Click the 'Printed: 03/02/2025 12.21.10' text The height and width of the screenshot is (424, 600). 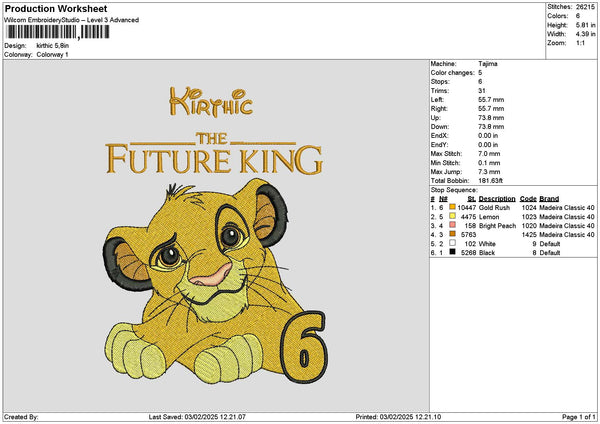[398, 417]
